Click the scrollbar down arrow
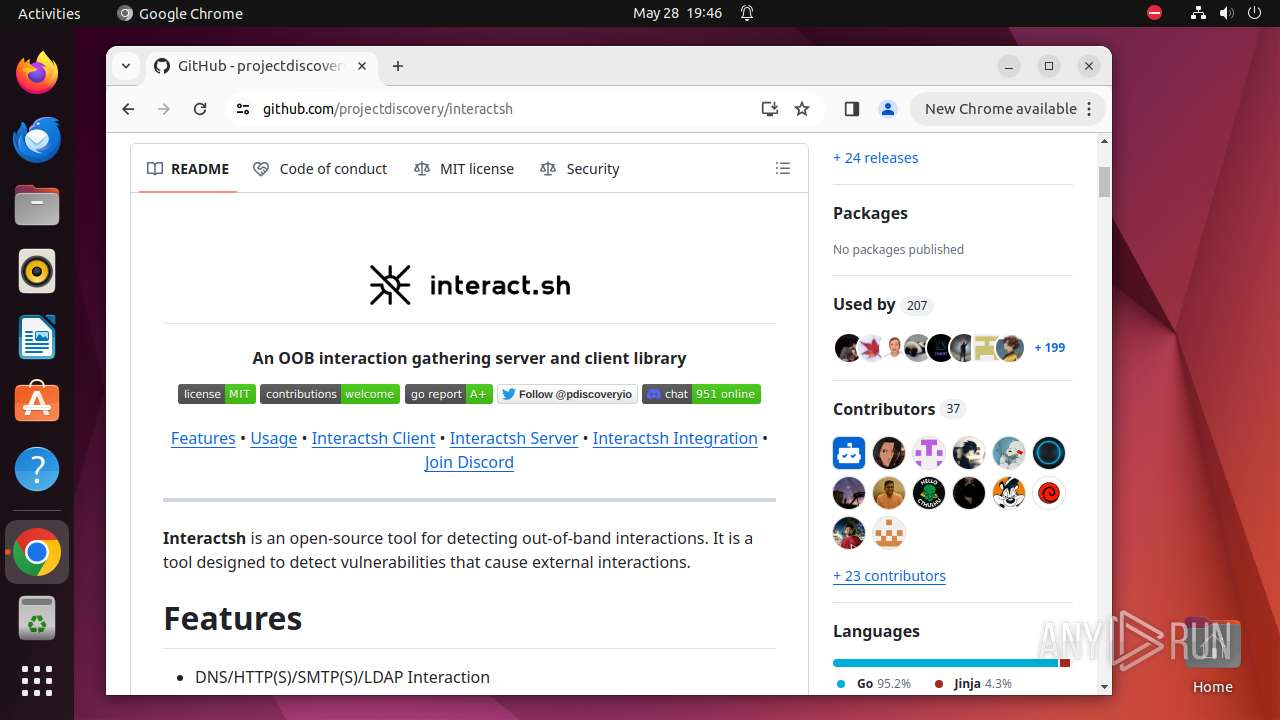The width and height of the screenshot is (1280, 720). click(x=1104, y=686)
